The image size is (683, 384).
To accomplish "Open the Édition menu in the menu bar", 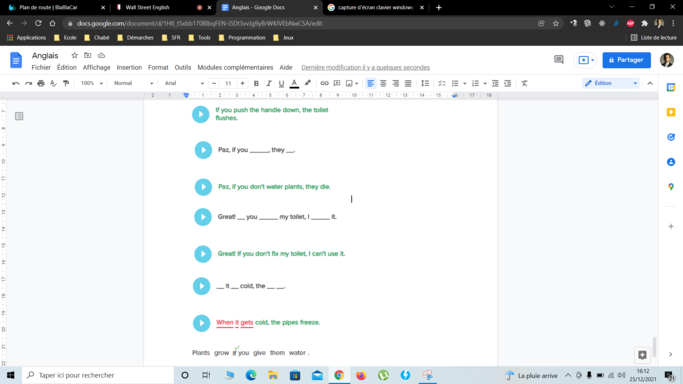I will pyautogui.click(x=67, y=67).
